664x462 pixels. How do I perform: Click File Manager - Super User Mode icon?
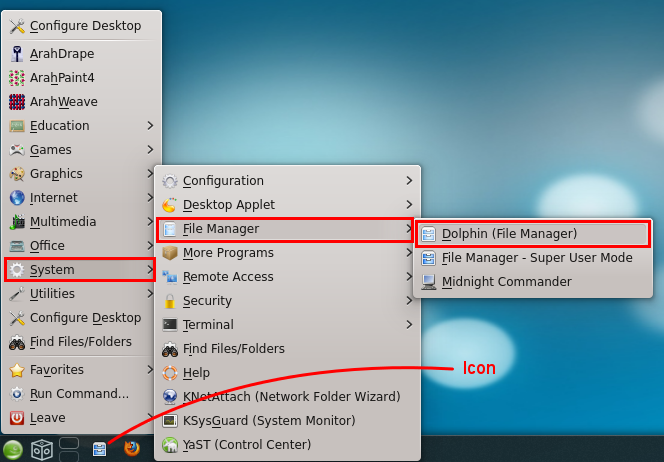click(x=429, y=258)
